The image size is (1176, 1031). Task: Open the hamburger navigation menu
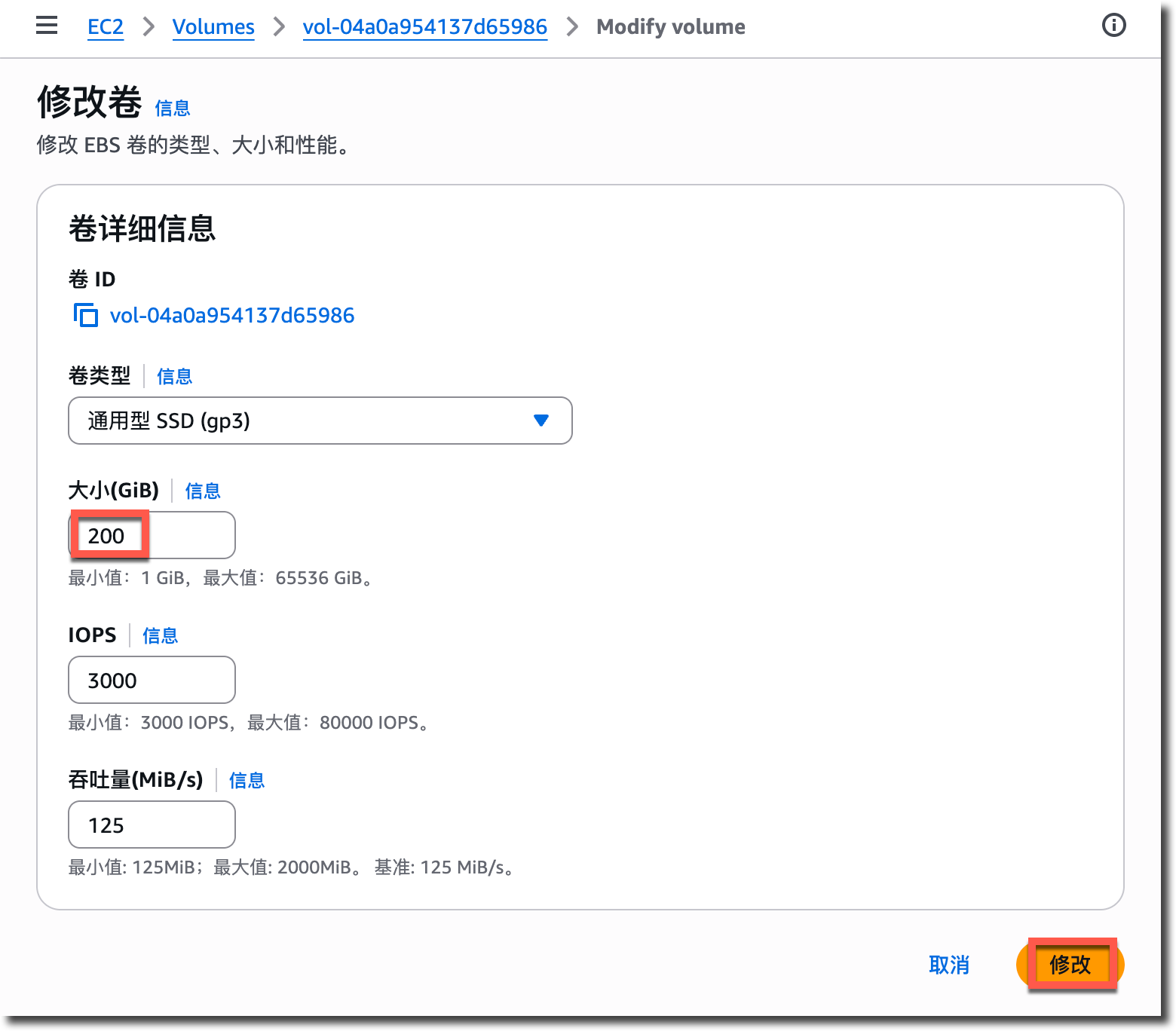coord(47,26)
